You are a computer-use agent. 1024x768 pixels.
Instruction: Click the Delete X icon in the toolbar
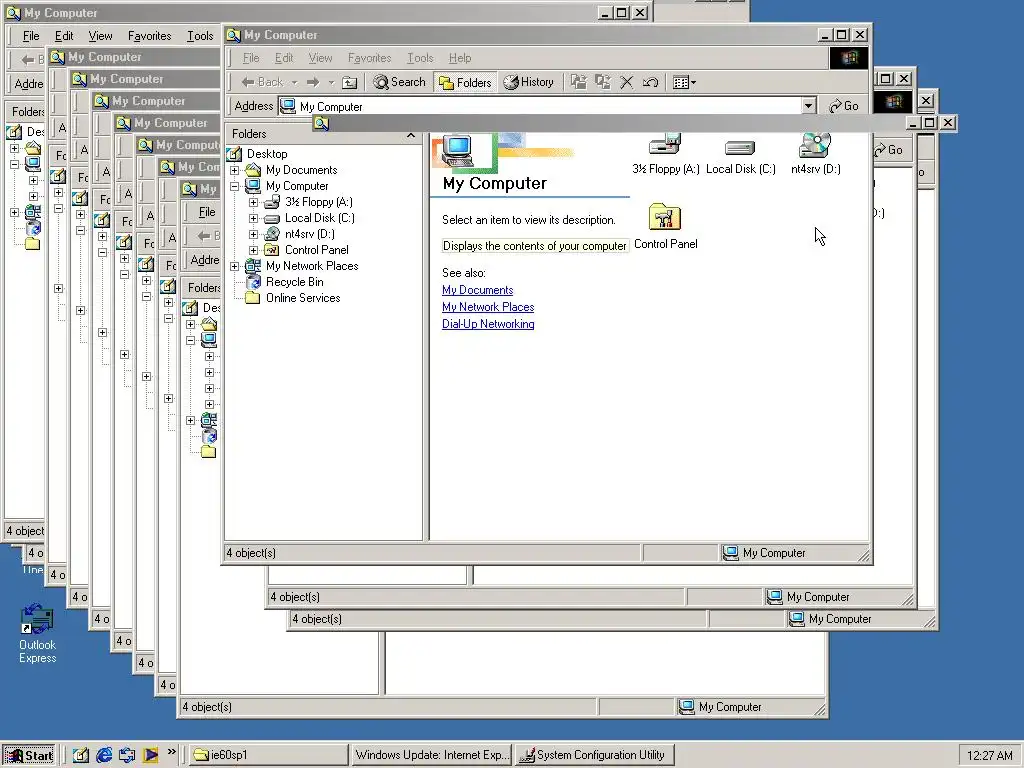(626, 82)
